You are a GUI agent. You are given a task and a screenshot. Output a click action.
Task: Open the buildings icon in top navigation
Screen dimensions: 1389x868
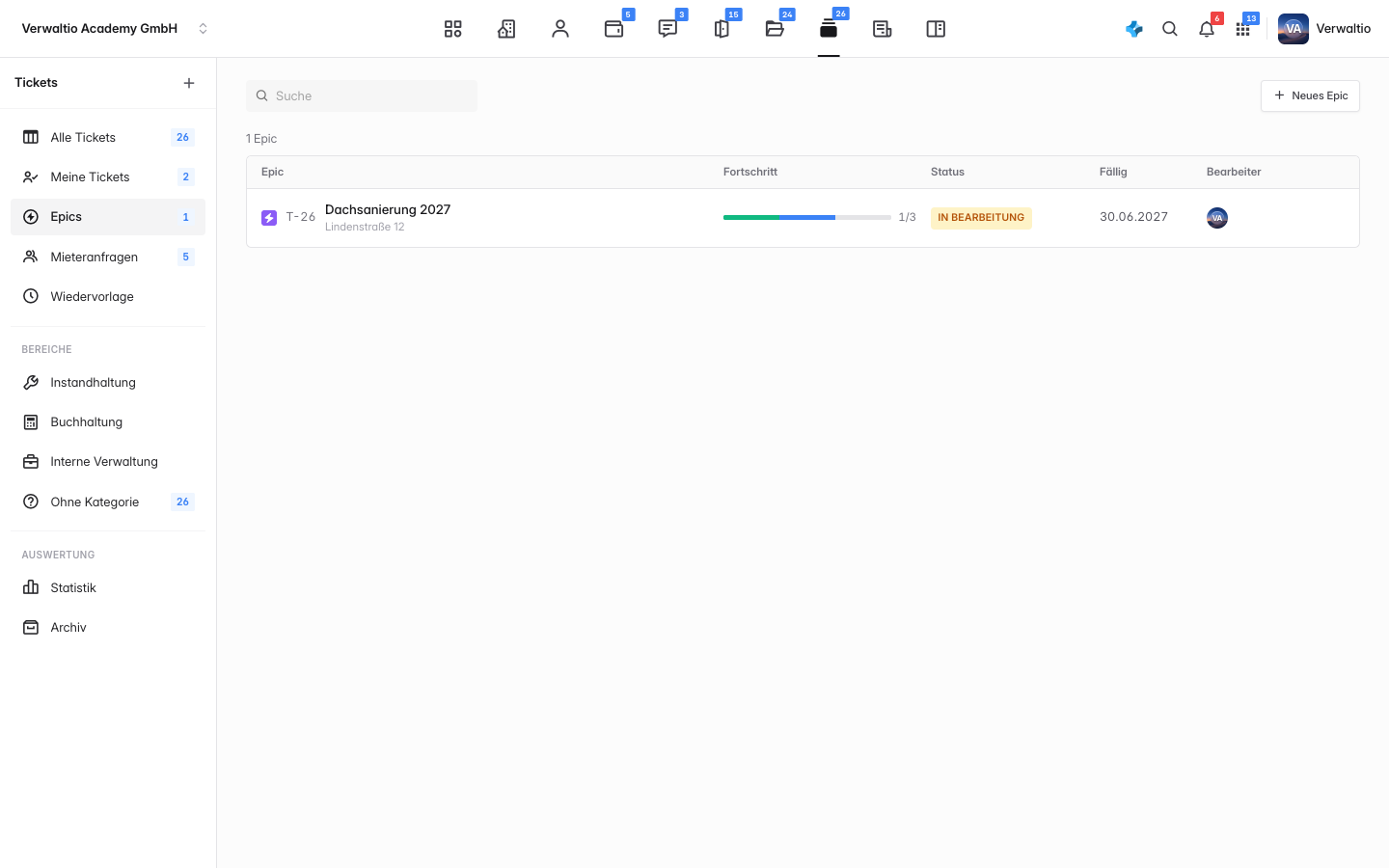(x=506, y=29)
